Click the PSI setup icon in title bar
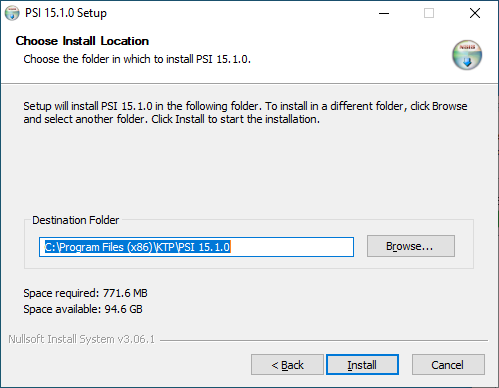This screenshot has height=388, width=499. pos(12,13)
